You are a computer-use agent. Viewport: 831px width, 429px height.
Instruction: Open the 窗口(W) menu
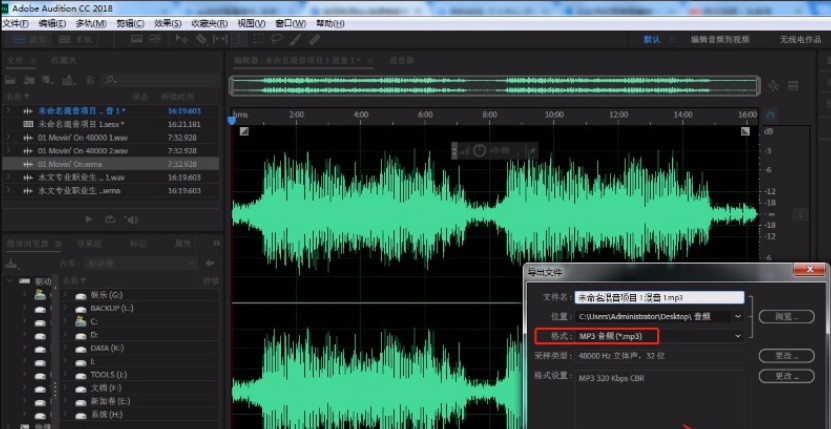tap(290, 23)
